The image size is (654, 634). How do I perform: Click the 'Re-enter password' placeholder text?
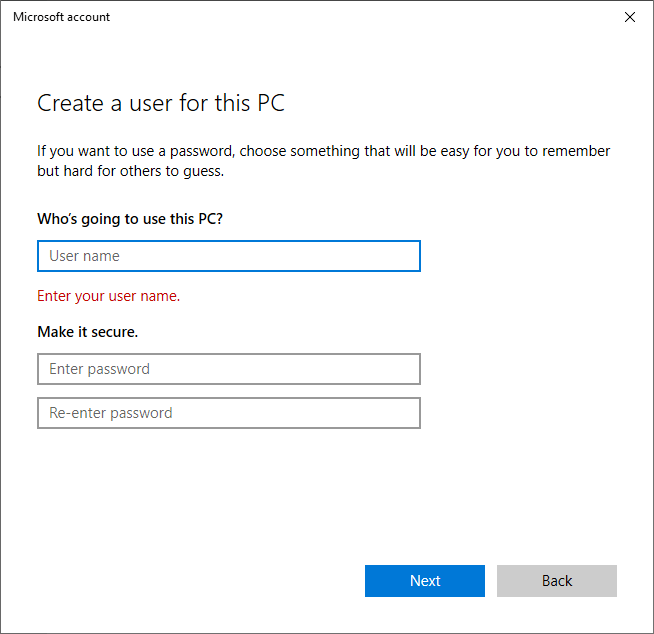click(110, 413)
